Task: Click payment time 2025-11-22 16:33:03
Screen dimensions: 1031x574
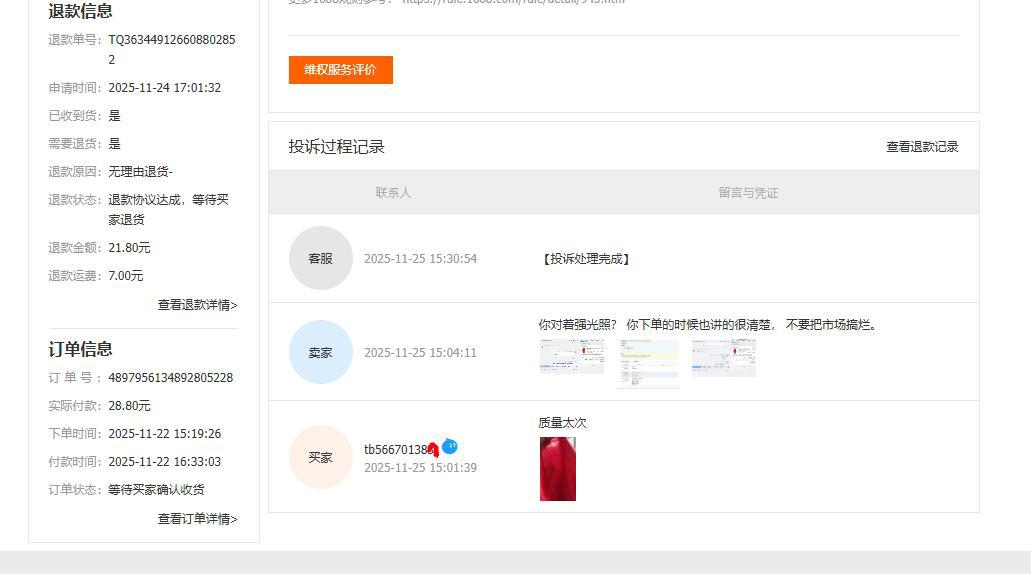Action: tap(164, 462)
